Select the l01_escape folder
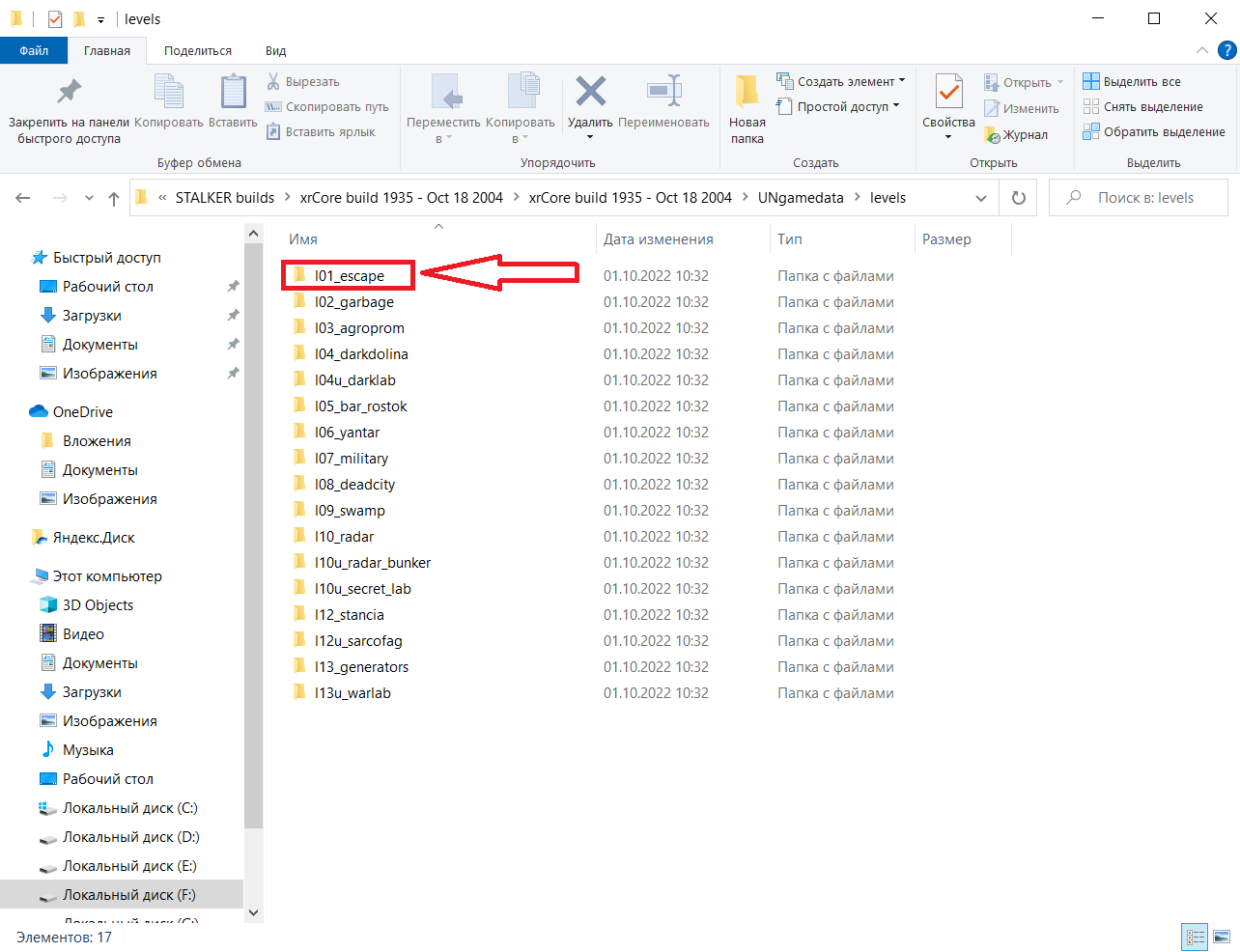 [349, 276]
